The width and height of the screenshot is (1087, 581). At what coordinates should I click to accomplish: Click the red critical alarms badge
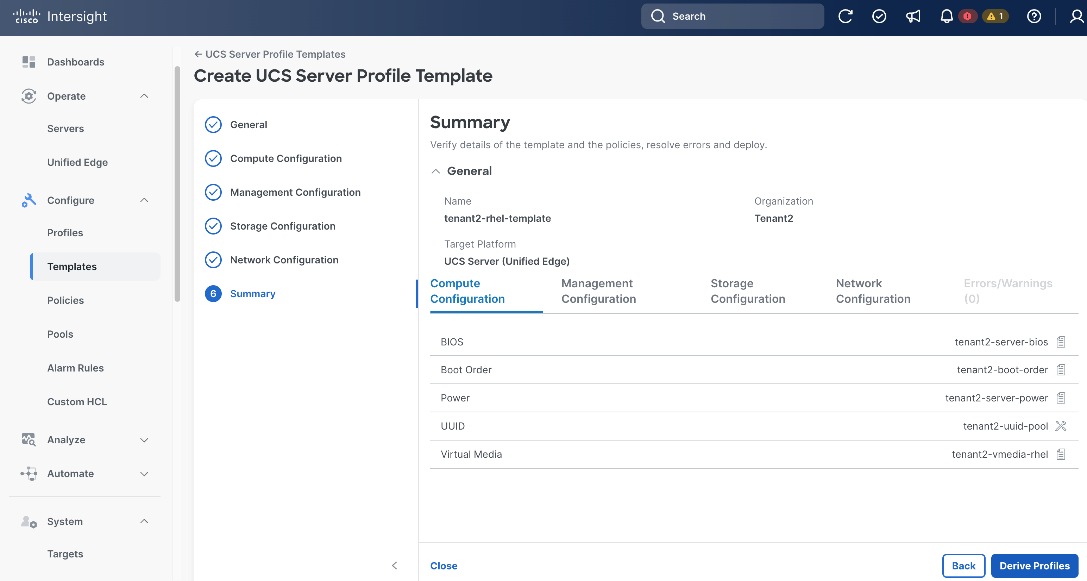tap(967, 17)
